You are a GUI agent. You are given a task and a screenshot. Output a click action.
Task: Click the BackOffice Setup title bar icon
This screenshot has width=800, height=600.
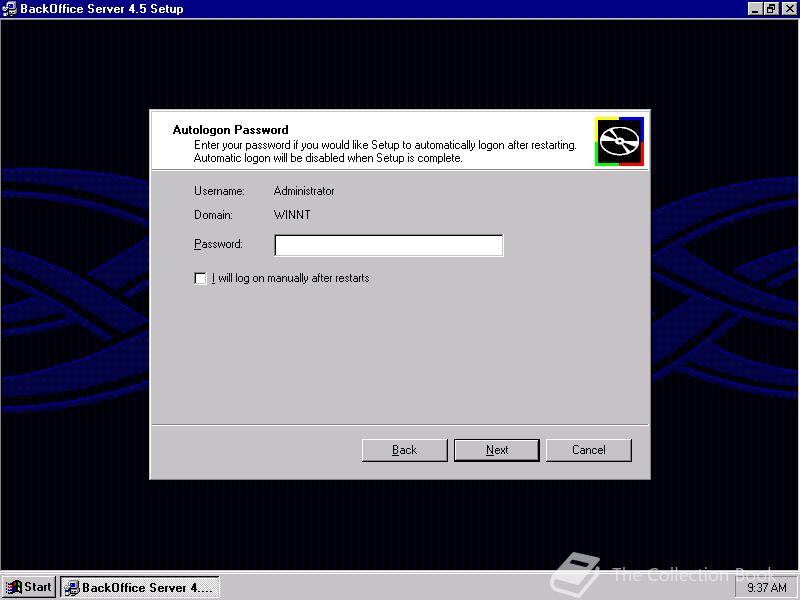10,9
